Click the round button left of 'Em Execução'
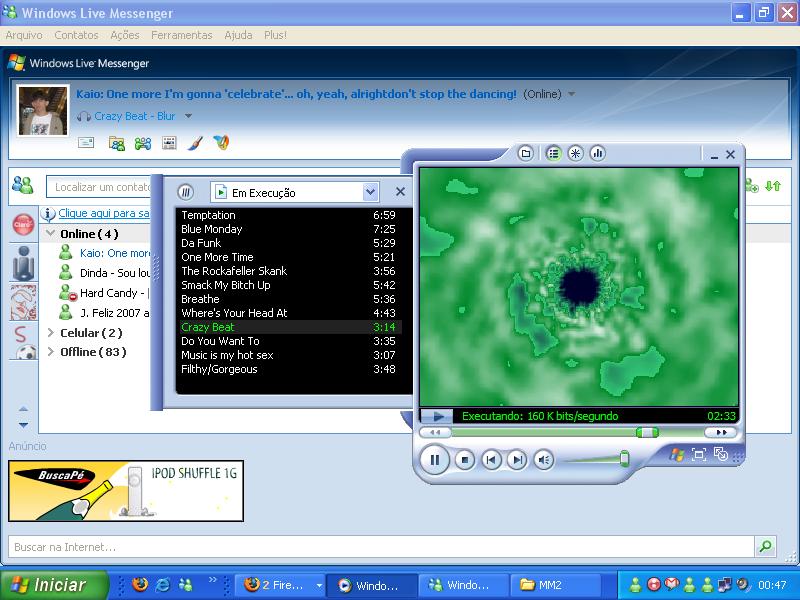This screenshot has width=800, height=600. [186, 192]
